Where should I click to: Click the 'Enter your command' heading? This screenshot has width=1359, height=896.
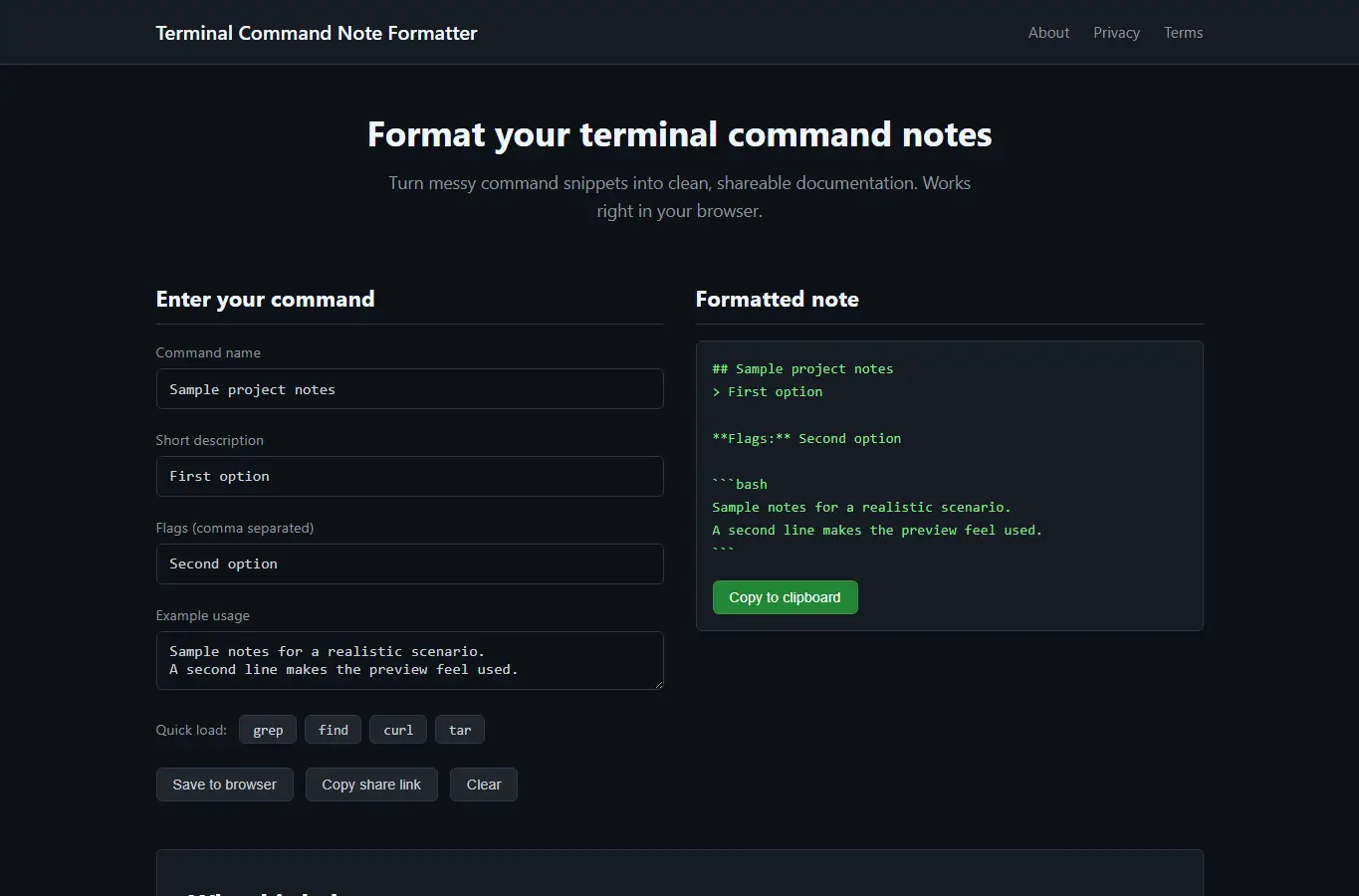[266, 300]
